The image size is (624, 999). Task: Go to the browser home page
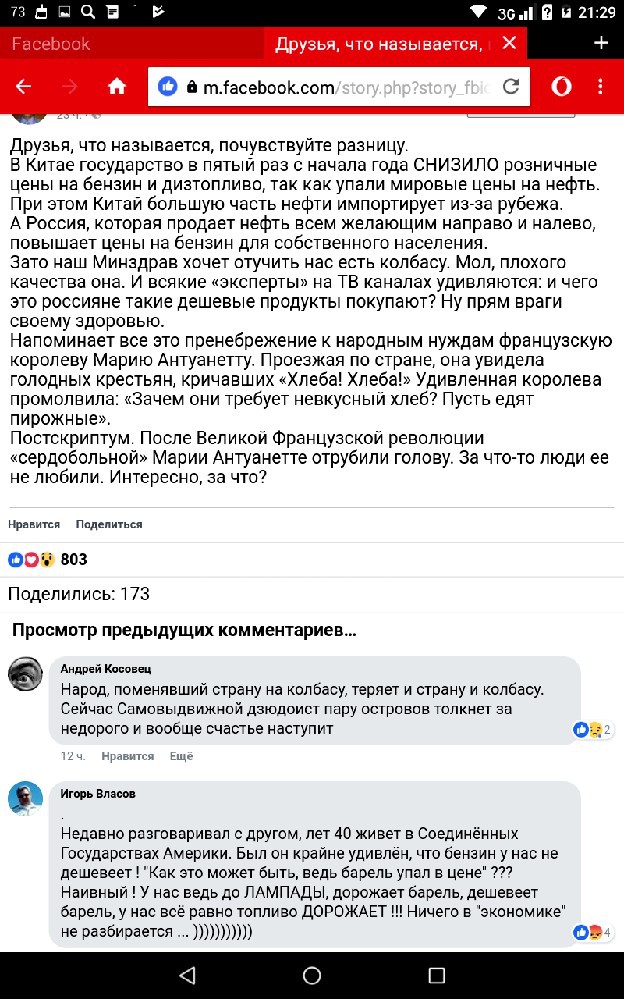pos(117,86)
